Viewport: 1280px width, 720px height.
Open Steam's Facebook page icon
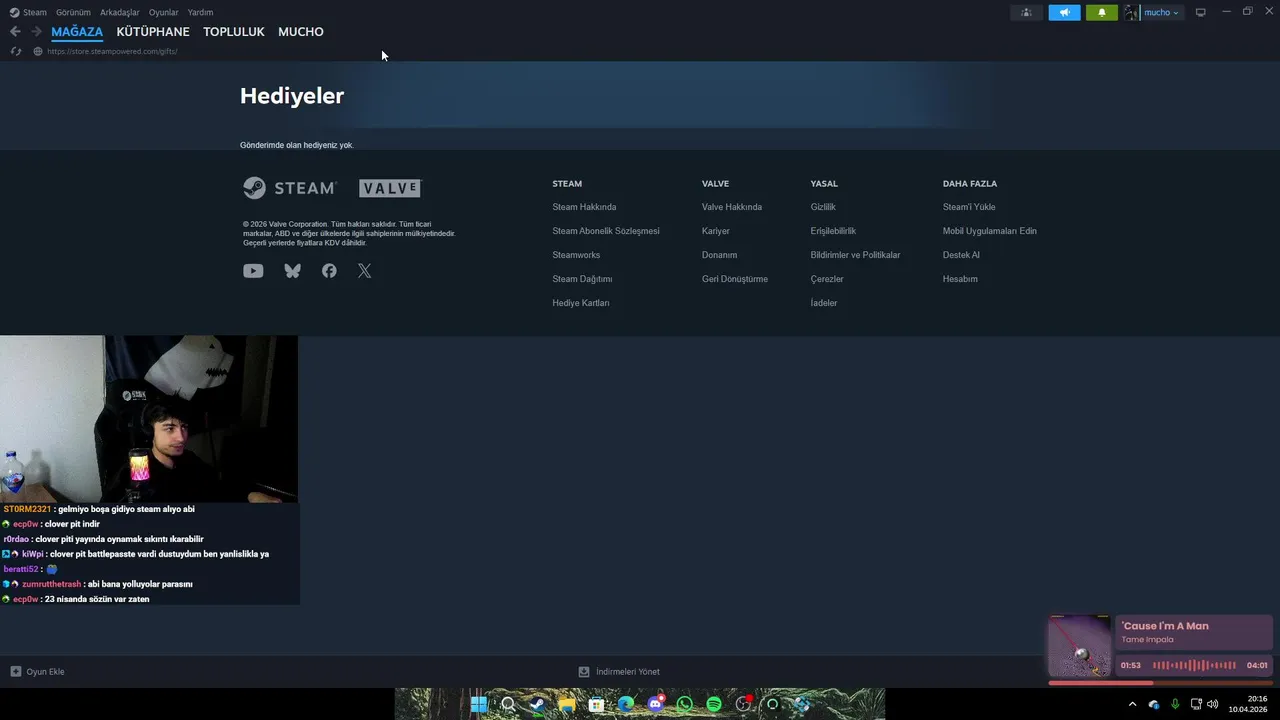pos(329,271)
